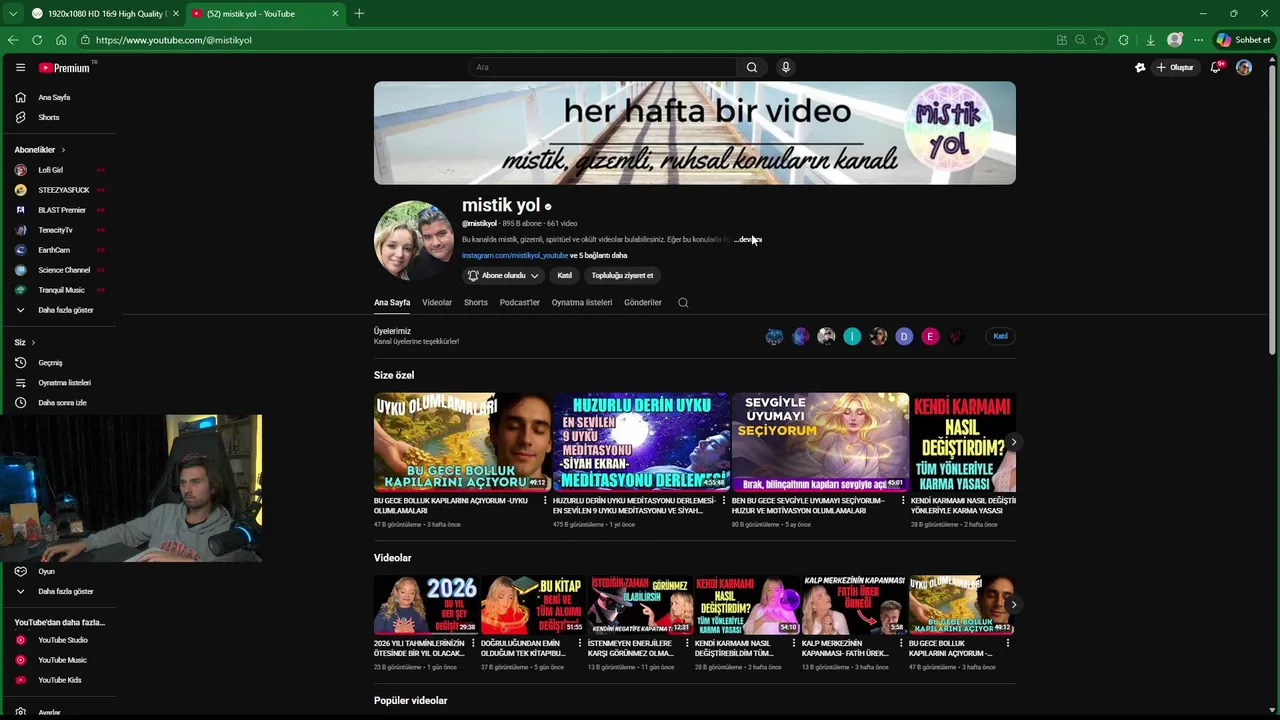Select the Ana Sayfa channel tab
Screen dimensions: 1280x720
coord(392,302)
